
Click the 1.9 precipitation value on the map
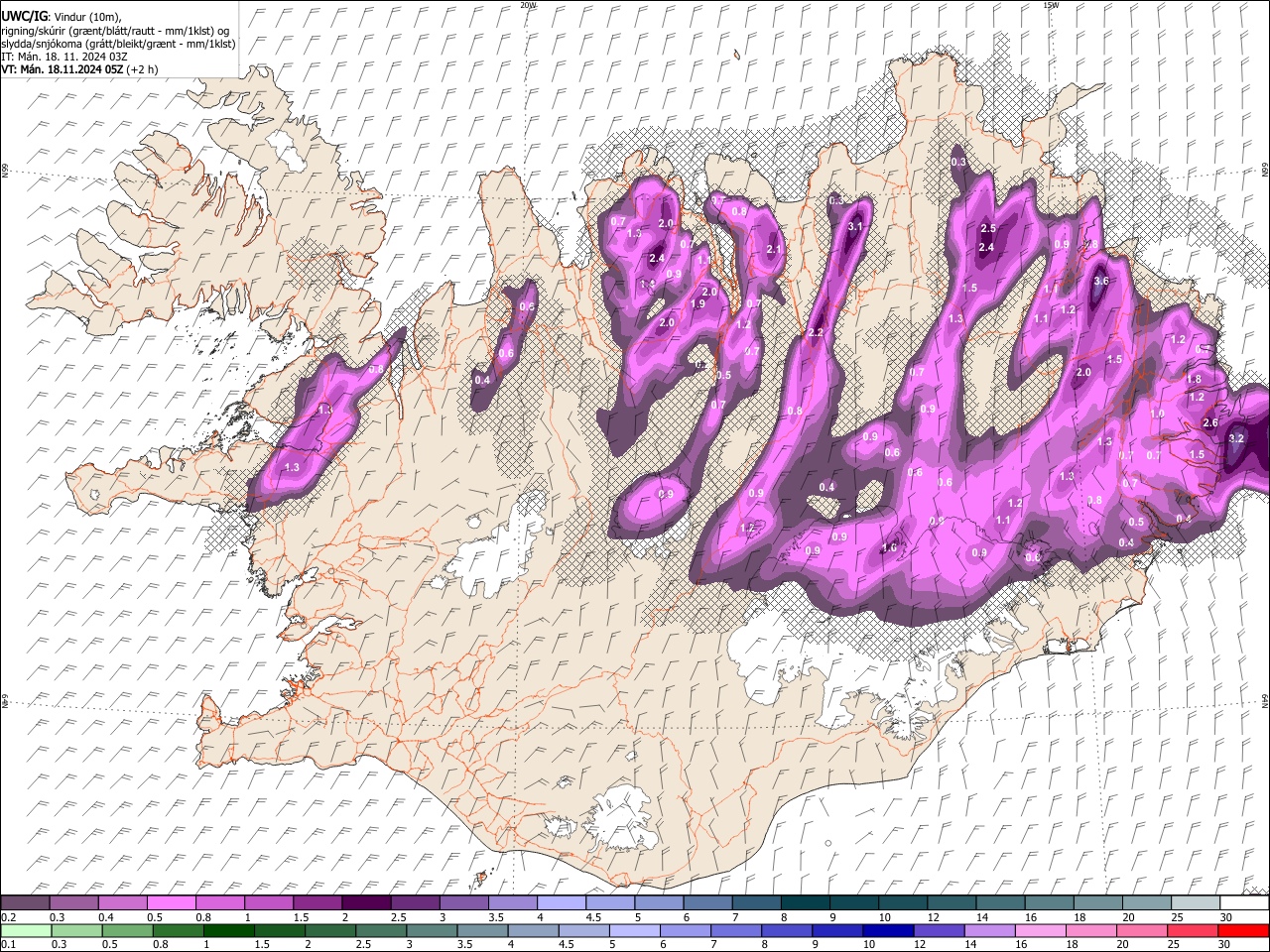coord(698,304)
